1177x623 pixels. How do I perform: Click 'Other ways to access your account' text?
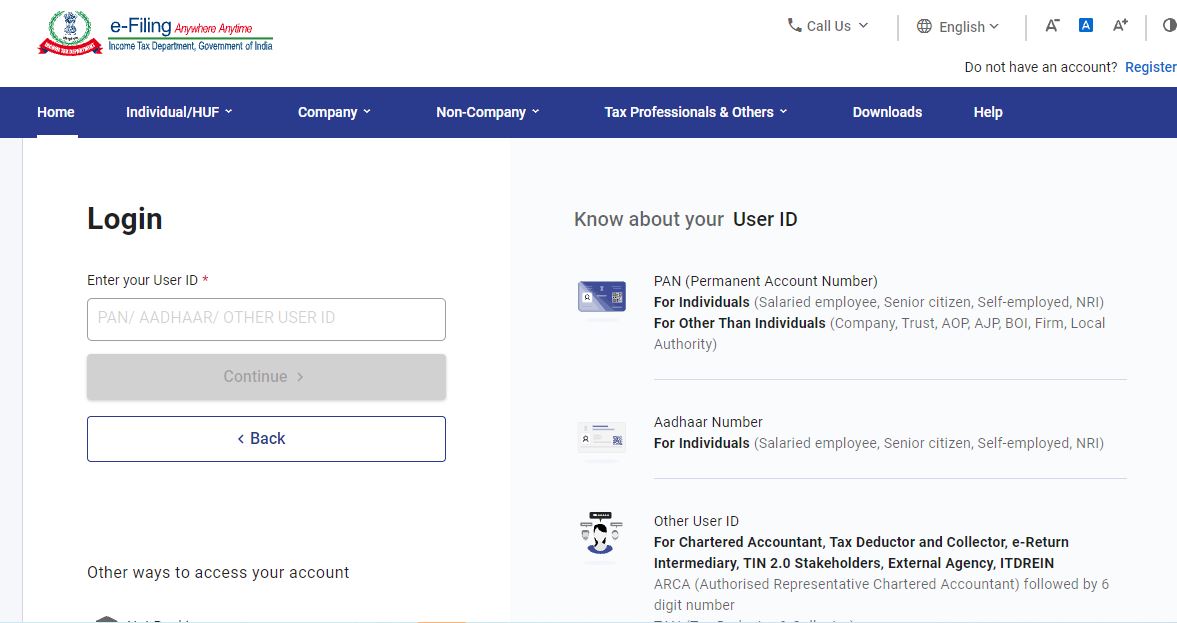pos(218,572)
